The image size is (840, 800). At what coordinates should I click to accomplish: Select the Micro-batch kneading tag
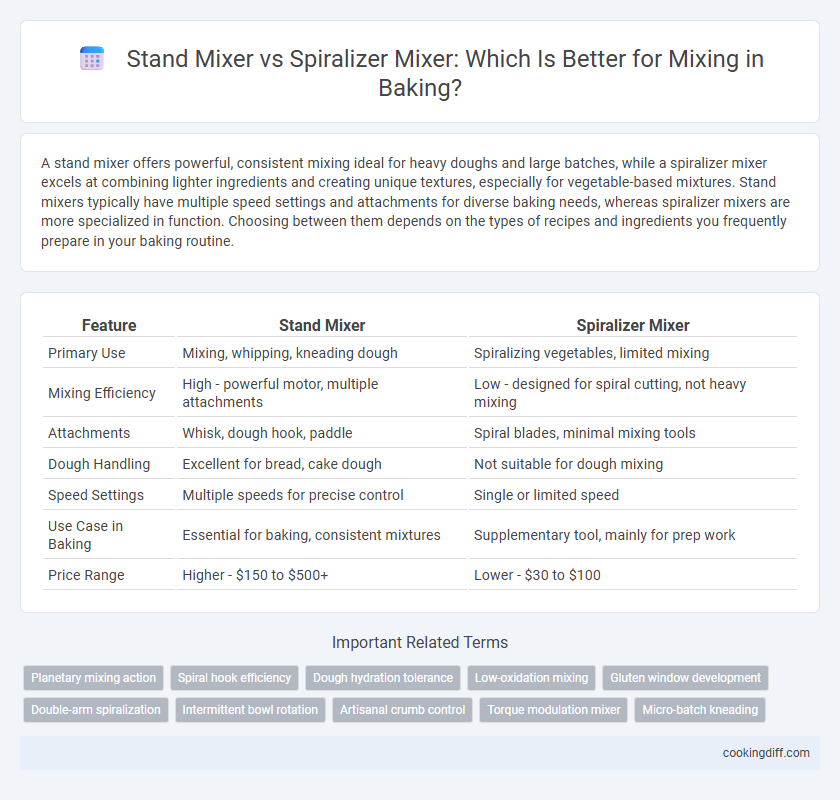pos(700,710)
